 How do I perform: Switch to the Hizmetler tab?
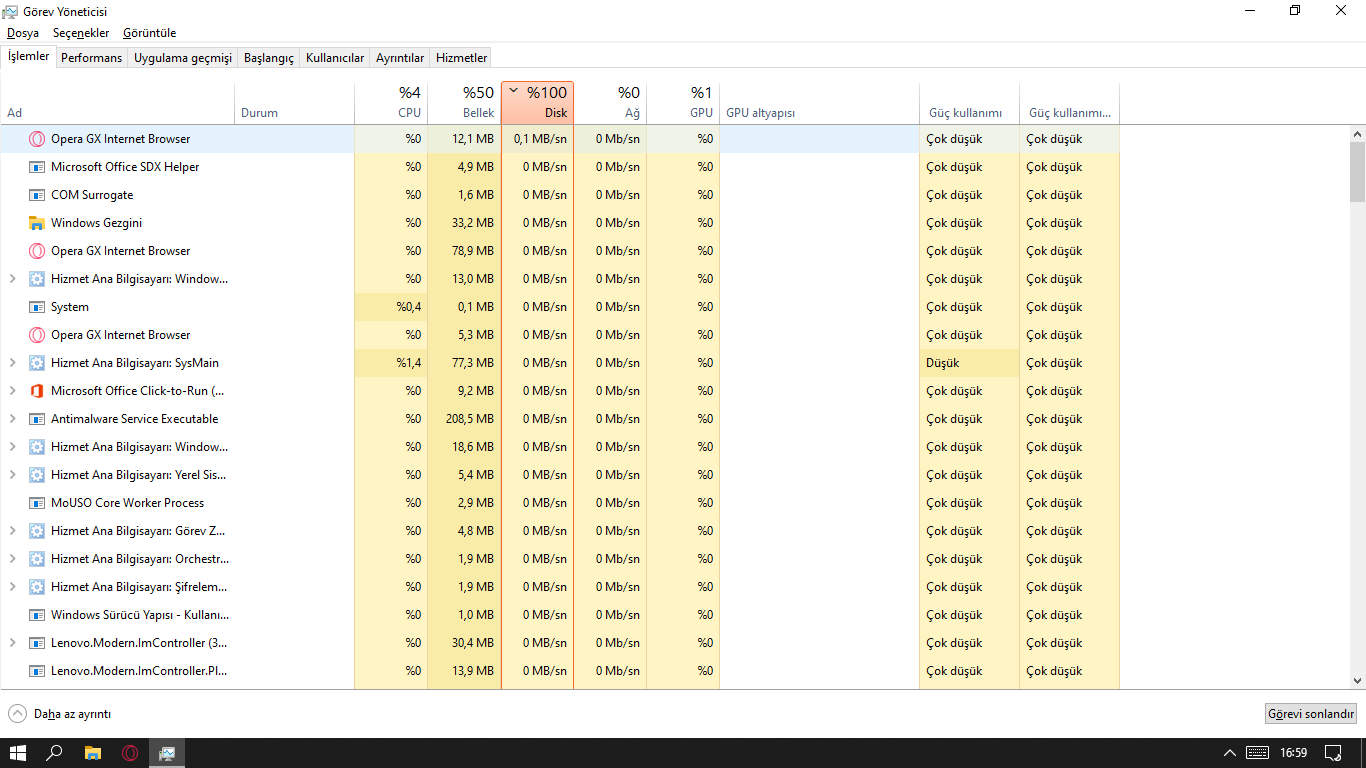[x=462, y=58]
